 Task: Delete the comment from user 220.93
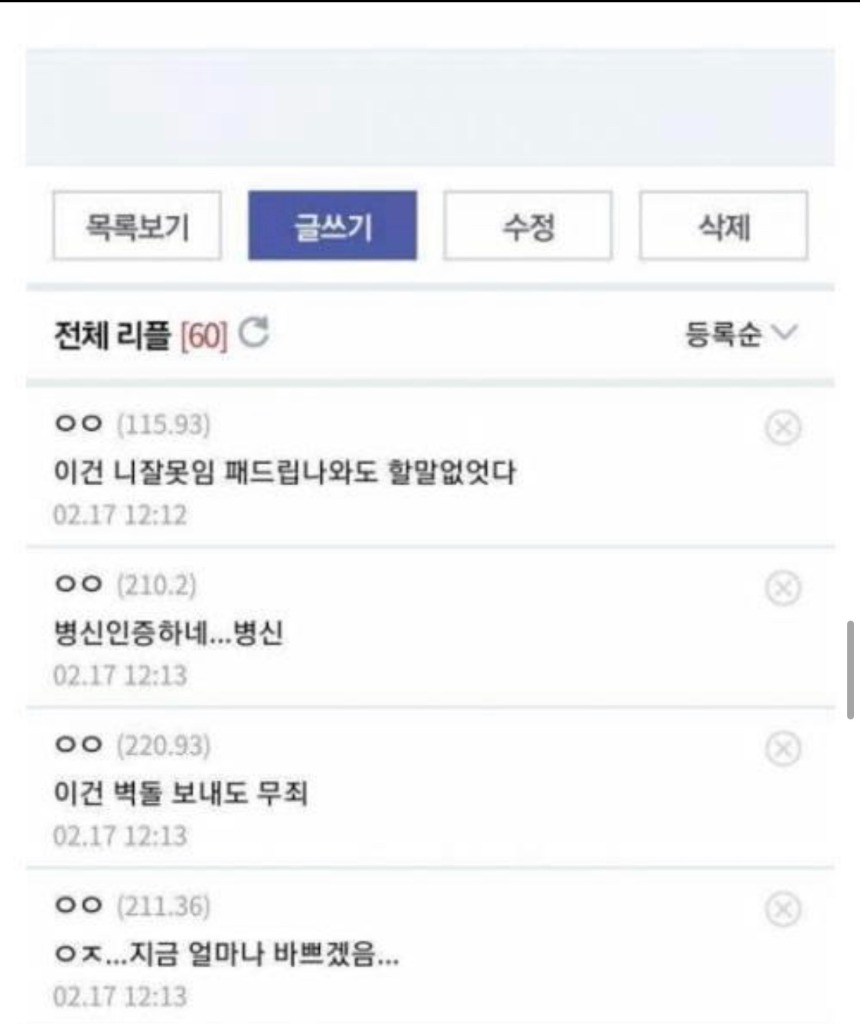click(x=782, y=748)
